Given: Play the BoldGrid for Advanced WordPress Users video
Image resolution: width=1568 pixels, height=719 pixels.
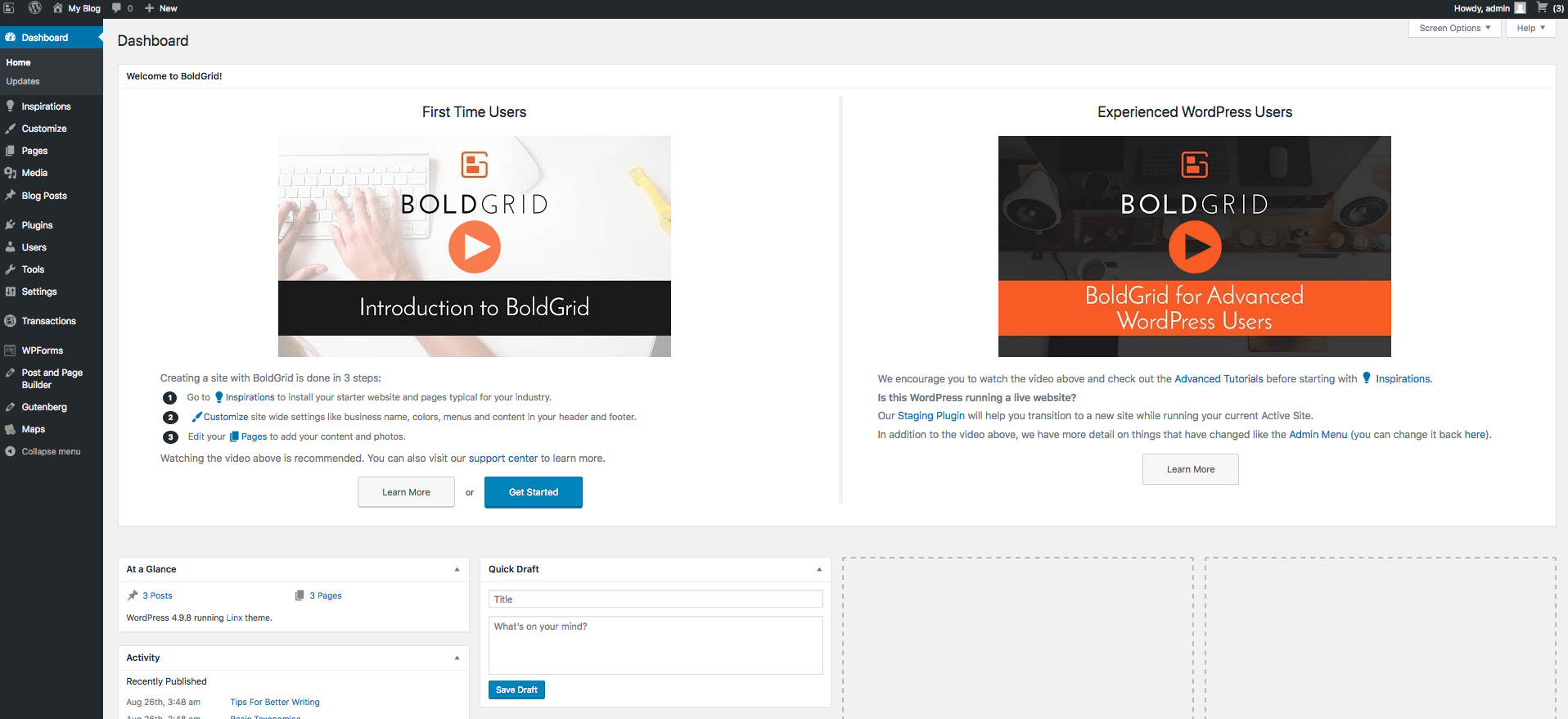Looking at the screenshot, I should tap(1195, 246).
